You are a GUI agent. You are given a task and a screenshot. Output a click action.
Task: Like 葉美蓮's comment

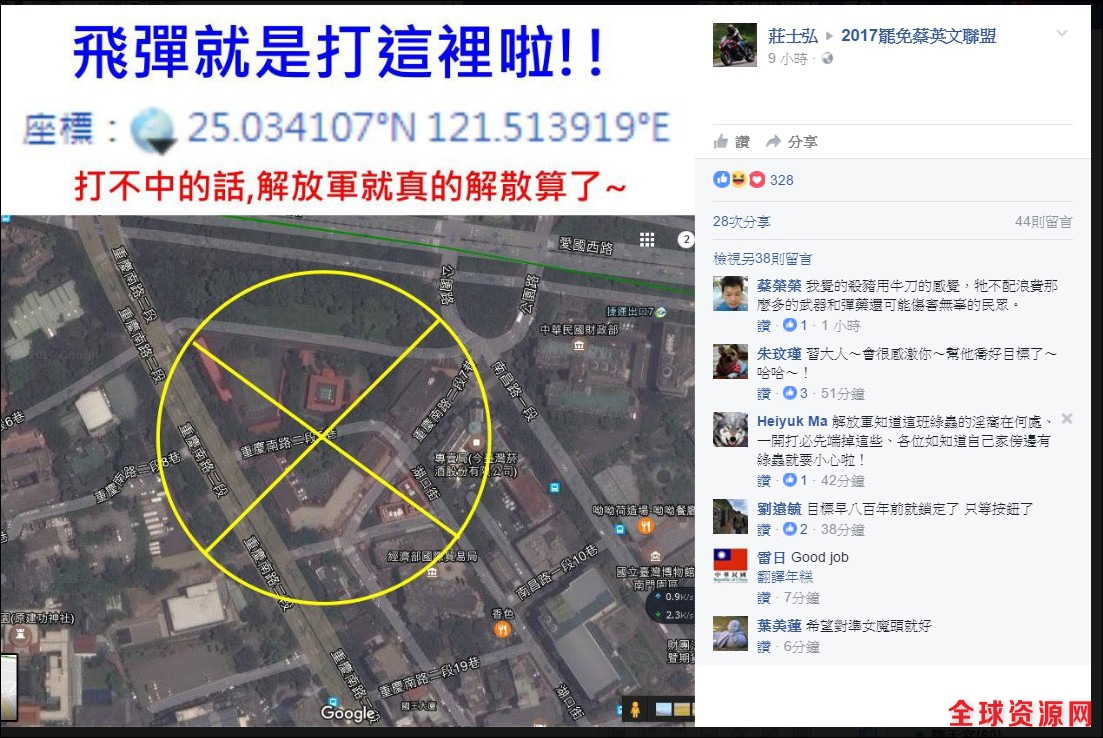coord(763,647)
